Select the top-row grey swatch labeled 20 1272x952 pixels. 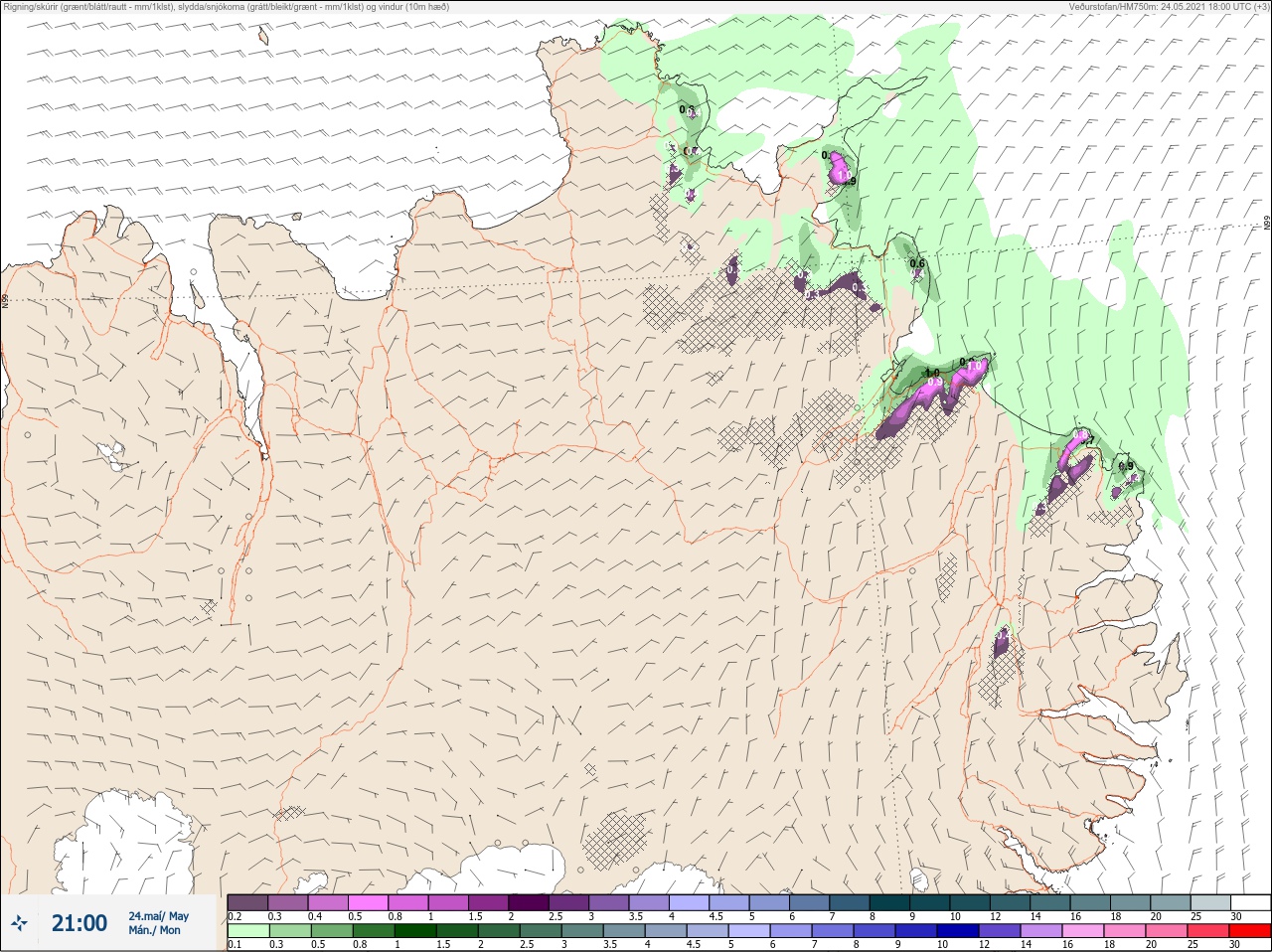[1171, 902]
